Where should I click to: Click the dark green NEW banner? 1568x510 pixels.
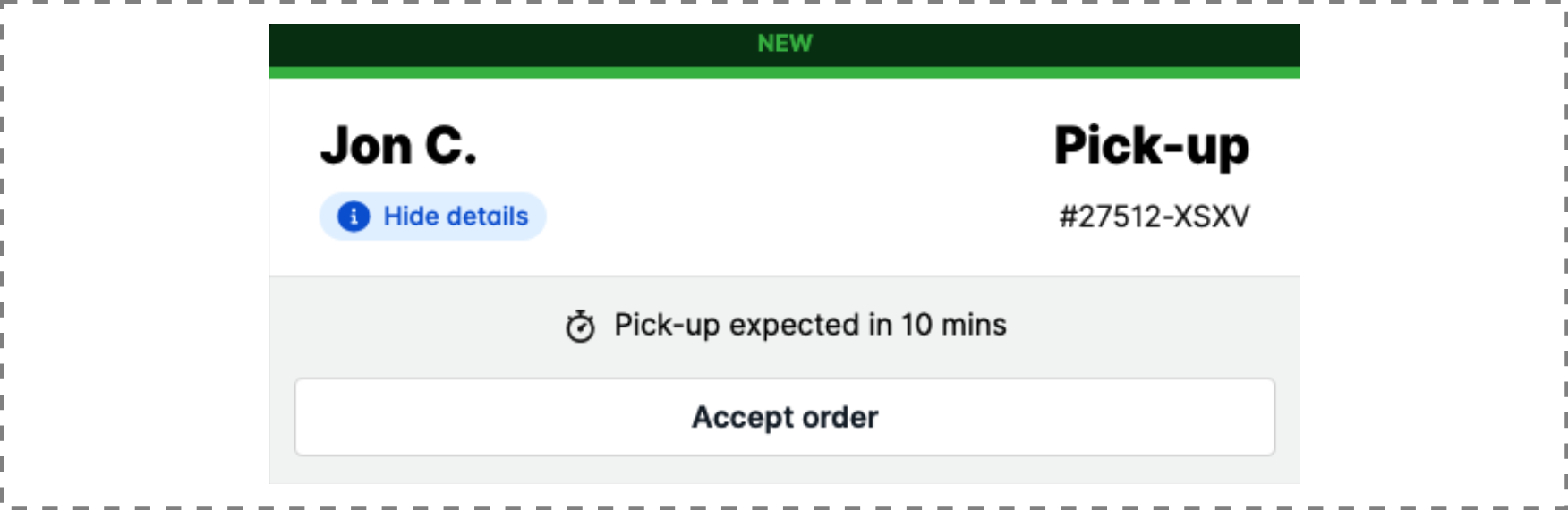pyautogui.click(x=785, y=46)
